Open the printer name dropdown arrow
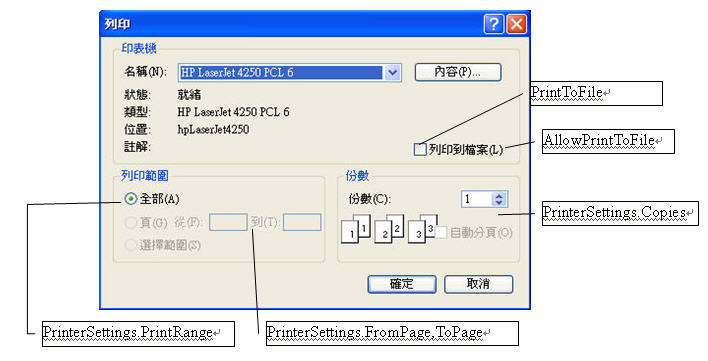The height and width of the screenshot is (361, 708). pos(392,72)
